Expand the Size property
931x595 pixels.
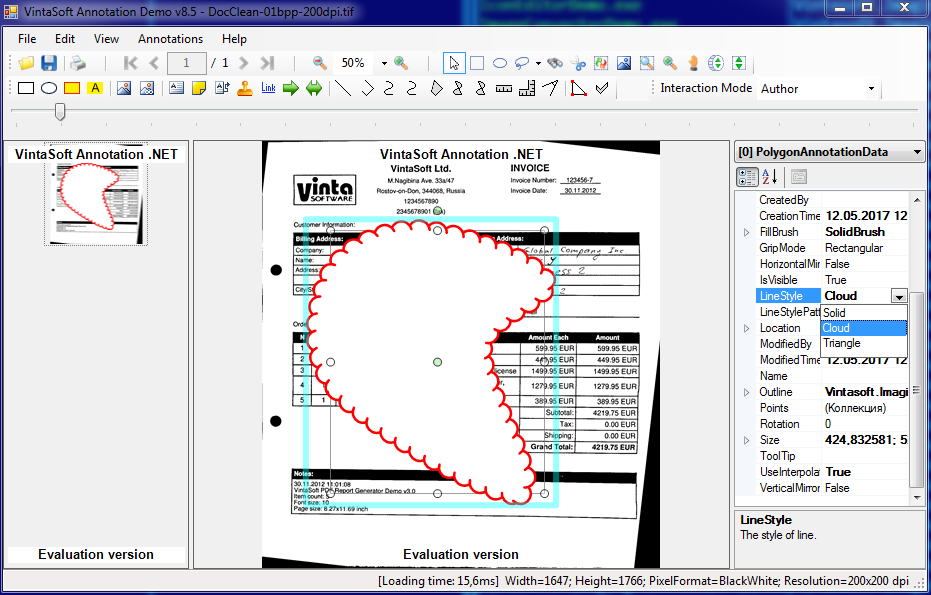(746, 441)
